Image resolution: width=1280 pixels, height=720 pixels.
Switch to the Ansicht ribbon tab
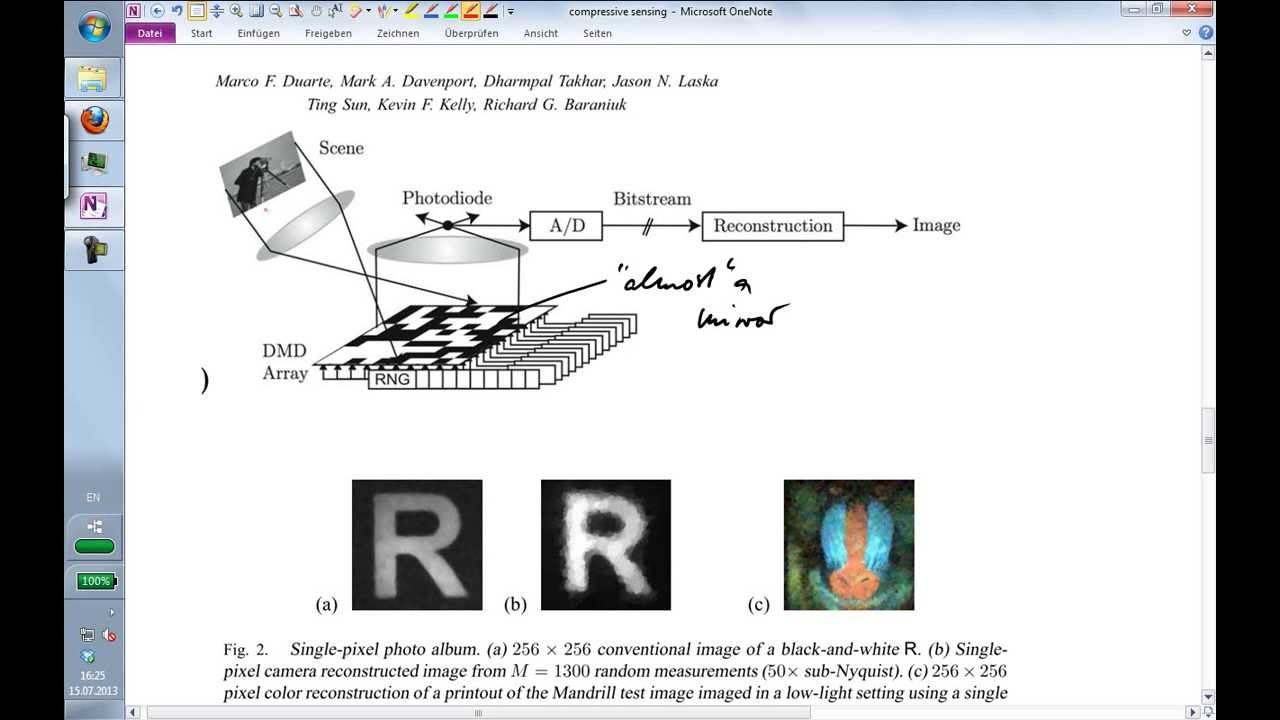click(x=540, y=33)
